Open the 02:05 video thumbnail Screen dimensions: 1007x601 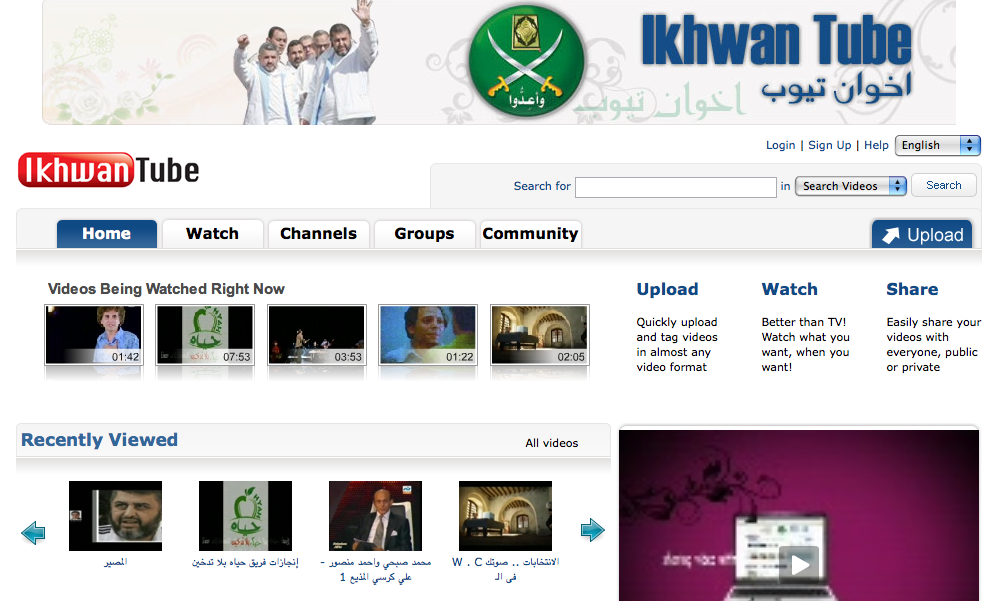(539, 335)
